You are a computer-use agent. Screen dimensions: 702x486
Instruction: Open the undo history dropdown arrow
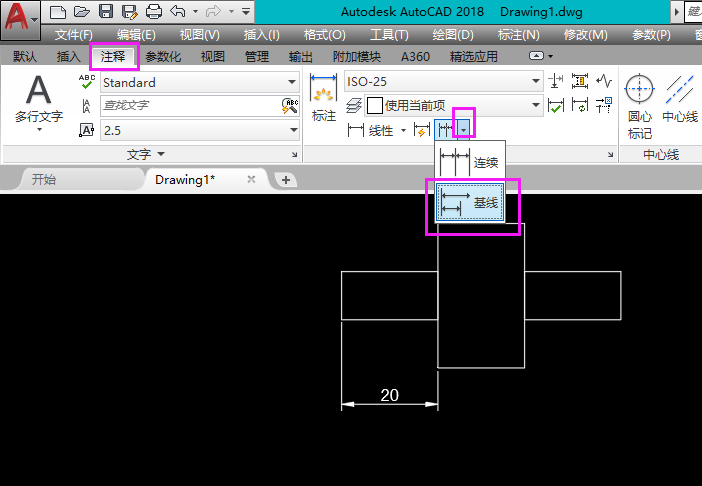196,12
